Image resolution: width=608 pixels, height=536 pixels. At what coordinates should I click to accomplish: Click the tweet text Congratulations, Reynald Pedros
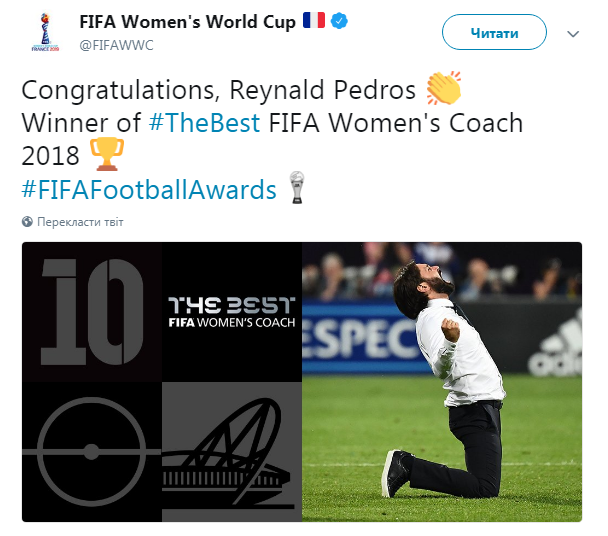tap(220, 91)
